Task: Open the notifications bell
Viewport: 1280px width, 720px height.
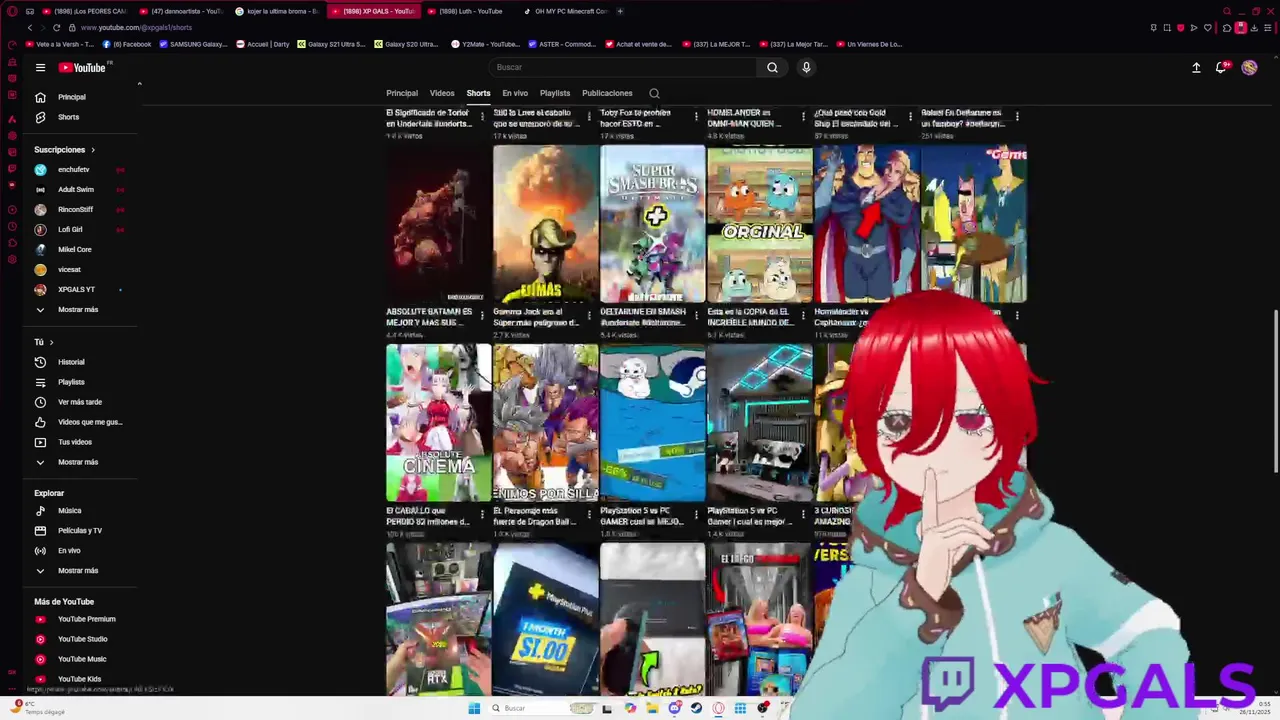Action: [1221, 67]
